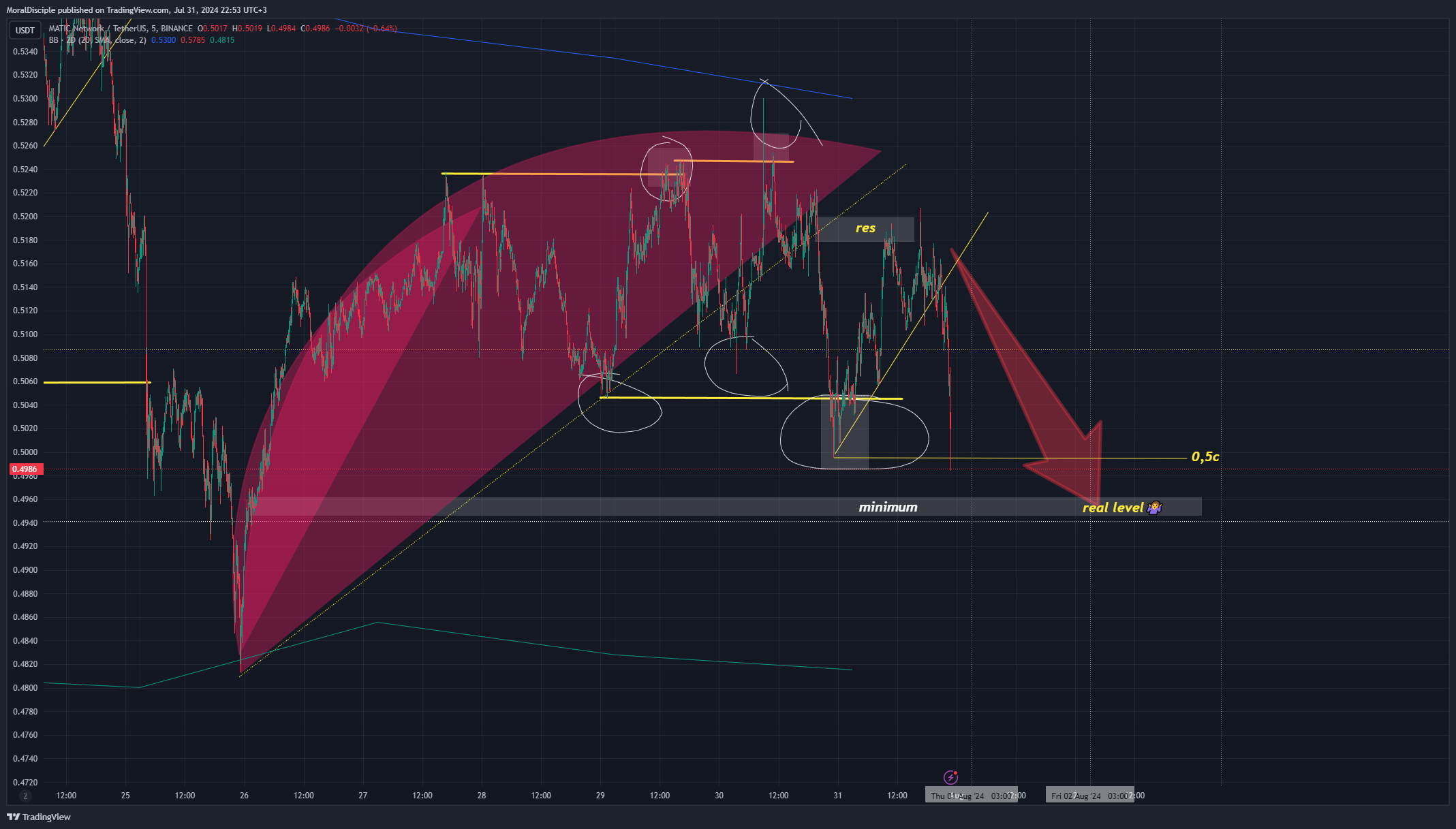Click the red current price label 0.4986
The width and height of the screenshot is (1456, 829).
27,469
